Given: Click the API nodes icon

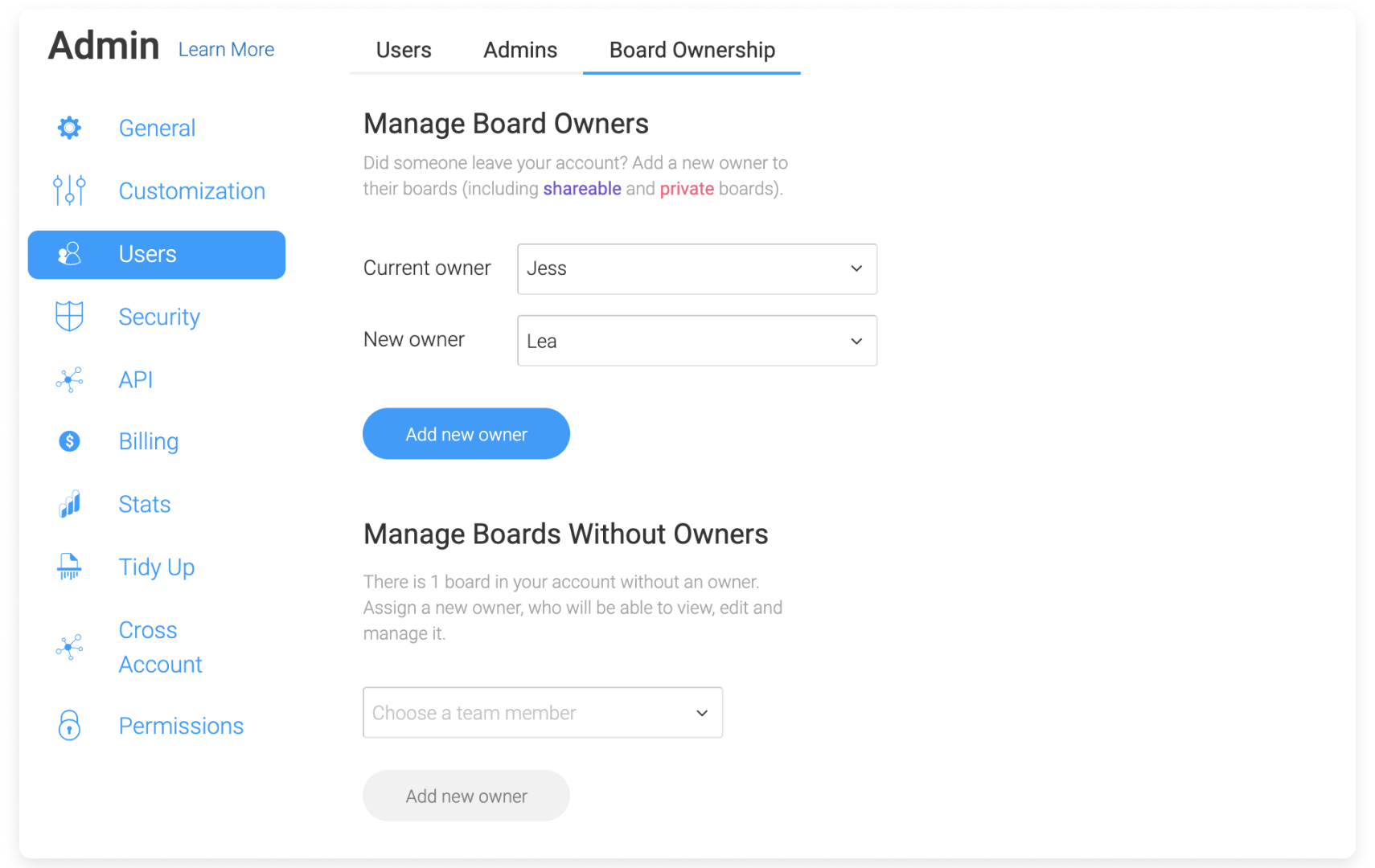Looking at the screenshot, I should [x=69, y=379].
